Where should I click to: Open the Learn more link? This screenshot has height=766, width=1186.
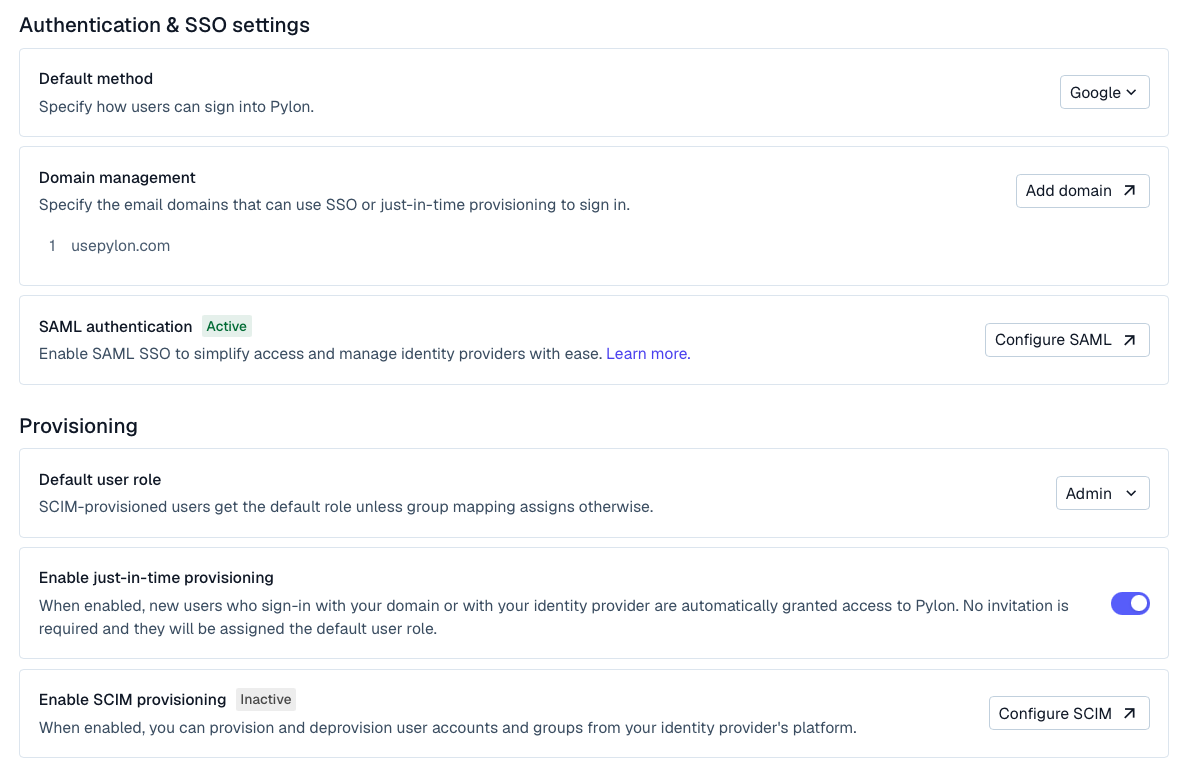[646, 354]
